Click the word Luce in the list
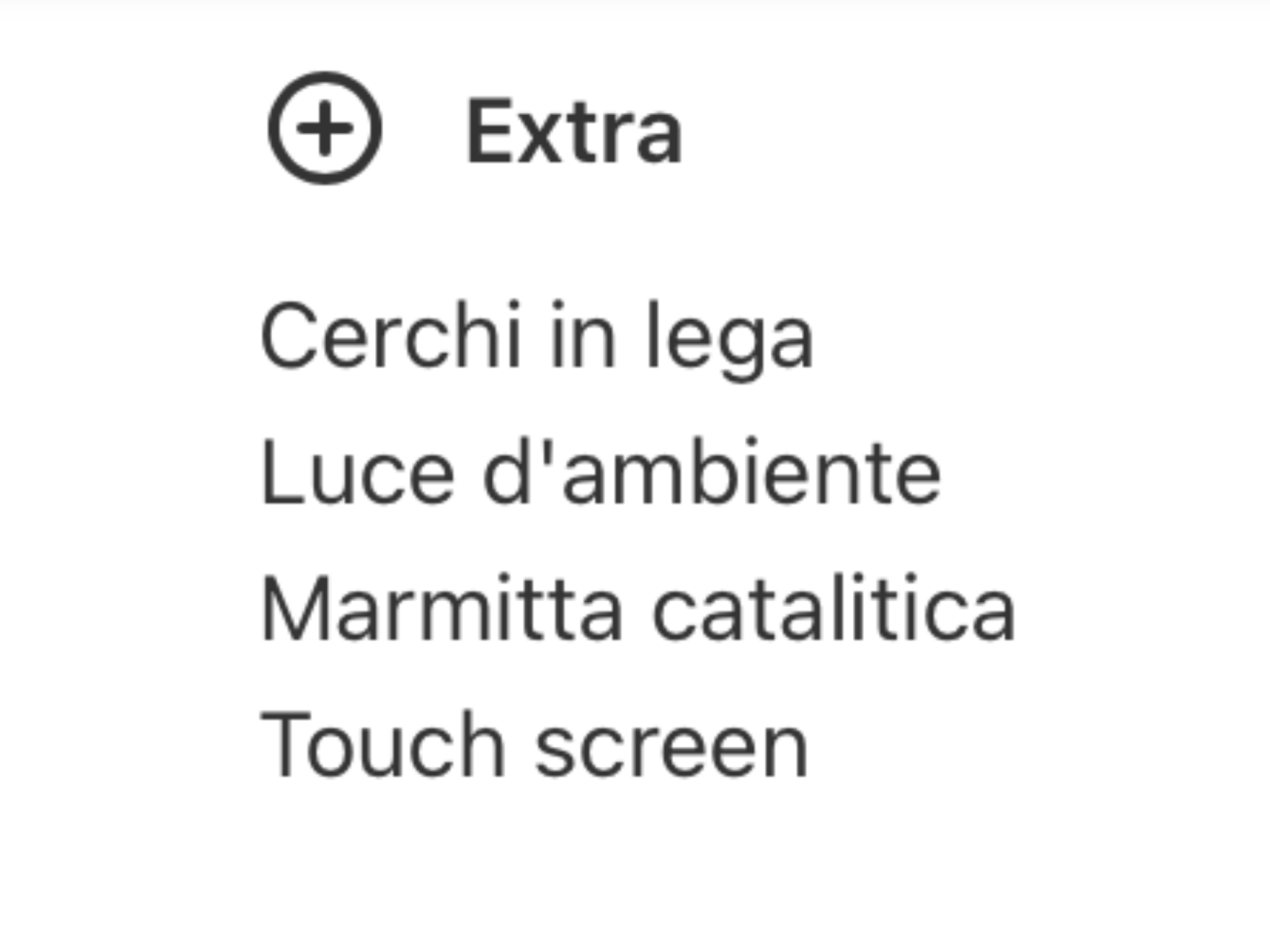This screenshot has width=1270, height=952. click(x=358, y=475)
